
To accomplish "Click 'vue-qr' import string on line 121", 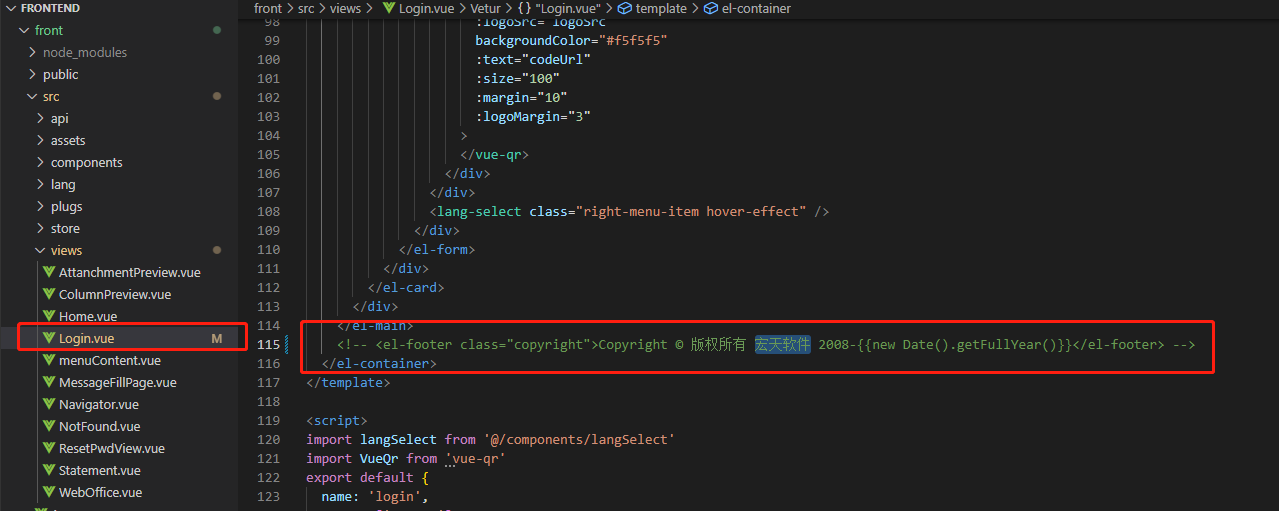I will pos(475,458).
